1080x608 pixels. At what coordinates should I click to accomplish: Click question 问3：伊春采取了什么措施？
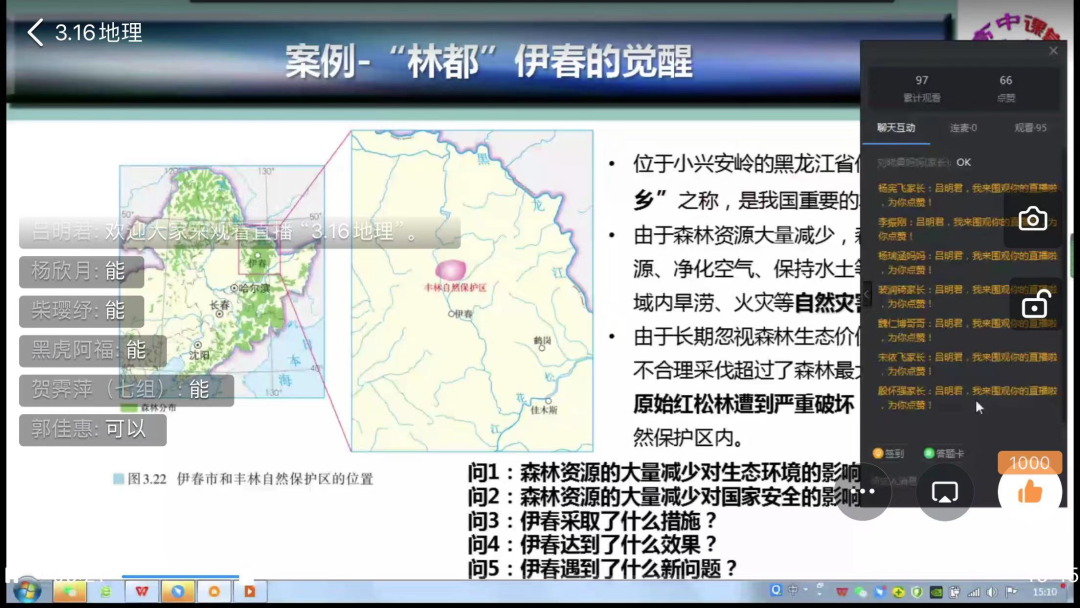(x=593, y=521)
